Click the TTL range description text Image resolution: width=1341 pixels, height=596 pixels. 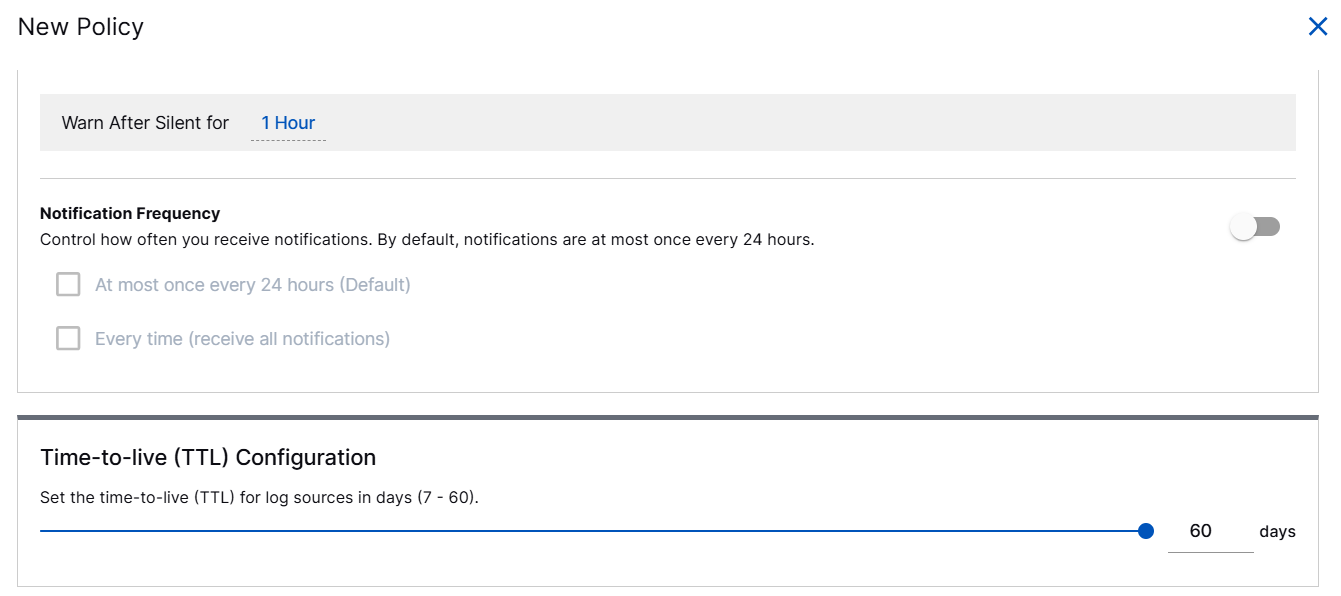coord(259,497)
